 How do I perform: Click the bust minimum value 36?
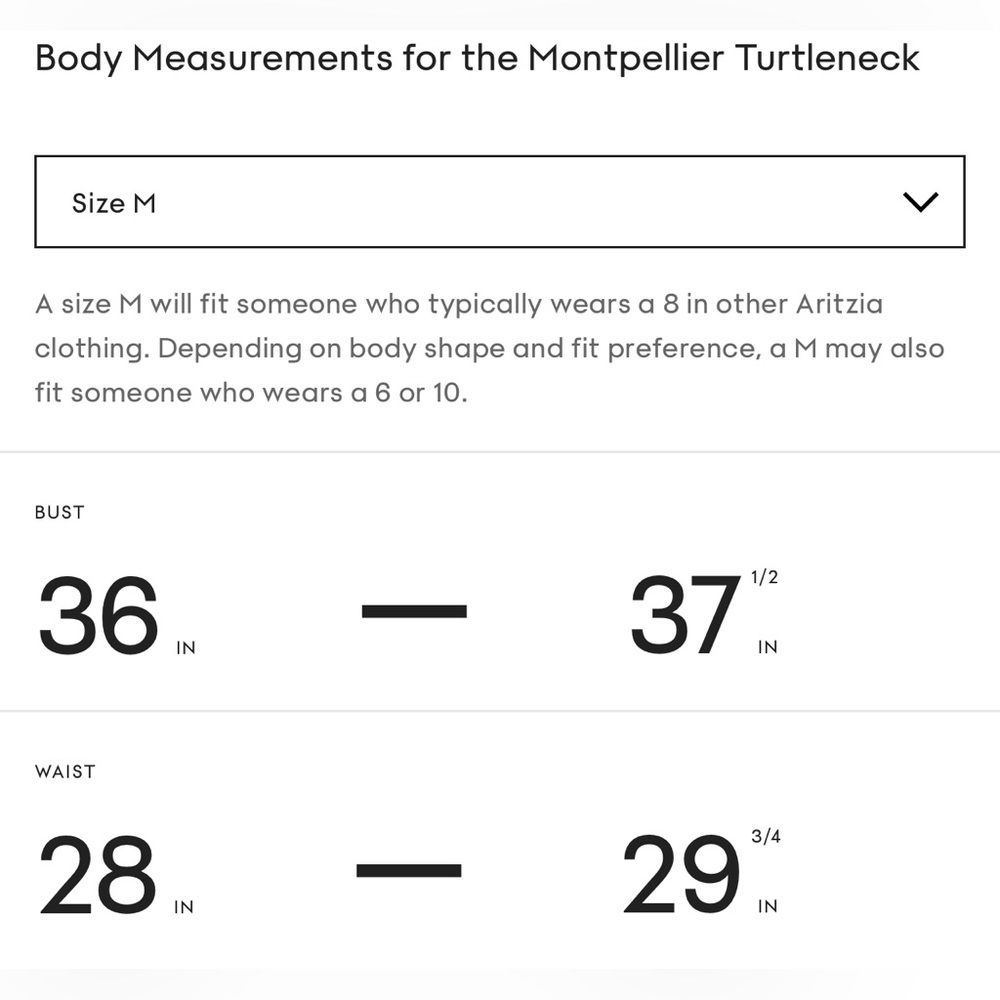(x=98, y=614)
